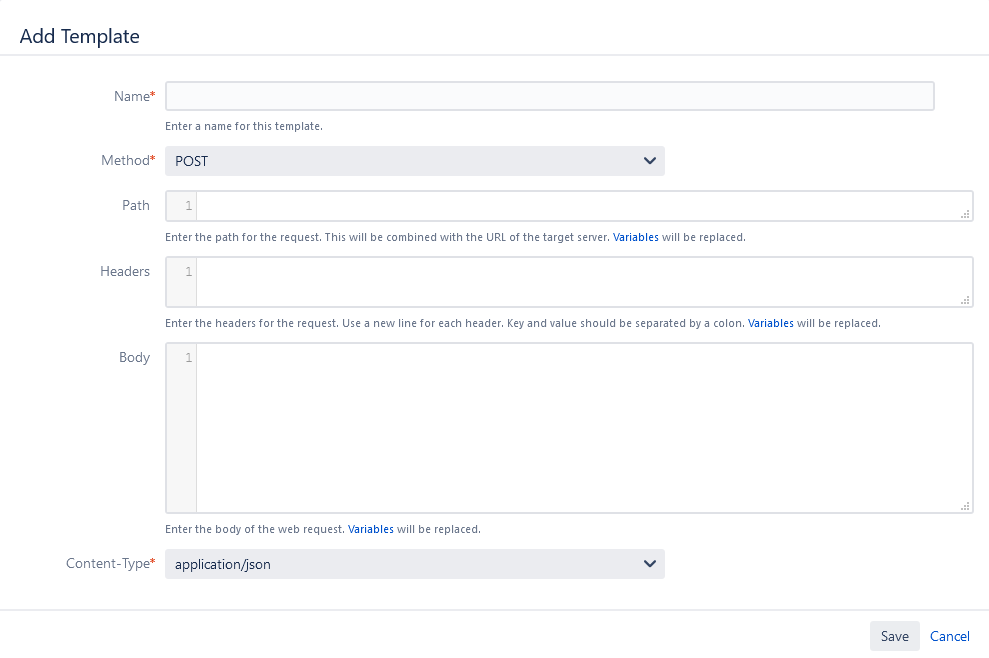Viewport: 989px width, 658px height.
Task: Open the Method dropdown showing POST
Action: (x=414, y=161)
